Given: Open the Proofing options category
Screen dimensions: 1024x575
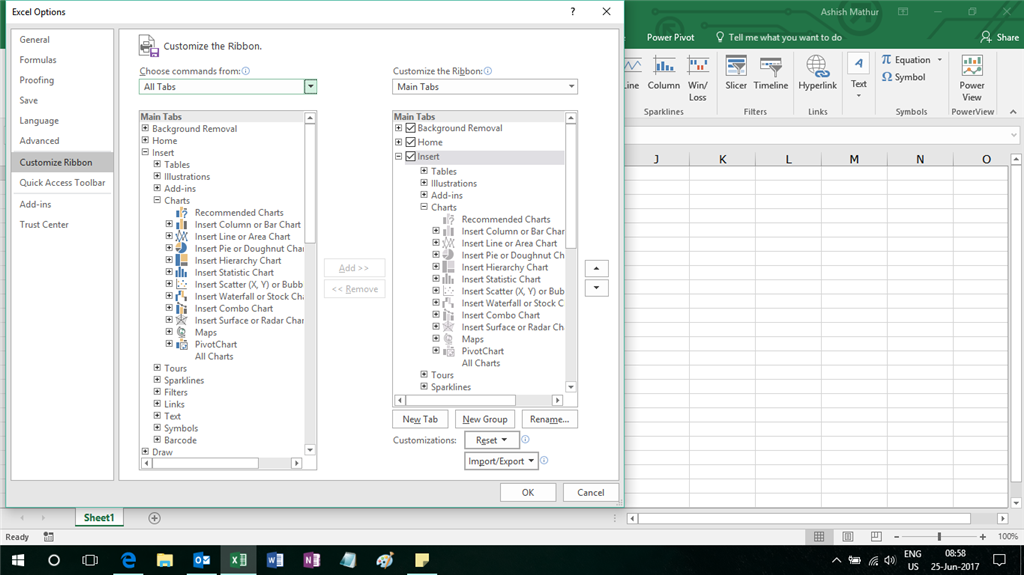Looking at the screenshot, I should [37, 80].
